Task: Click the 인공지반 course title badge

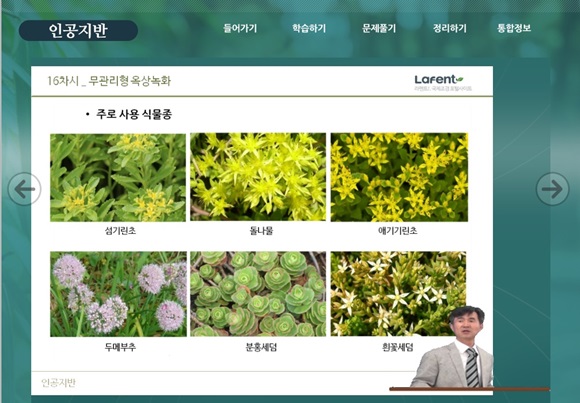Action: click(x=78, y=30)
